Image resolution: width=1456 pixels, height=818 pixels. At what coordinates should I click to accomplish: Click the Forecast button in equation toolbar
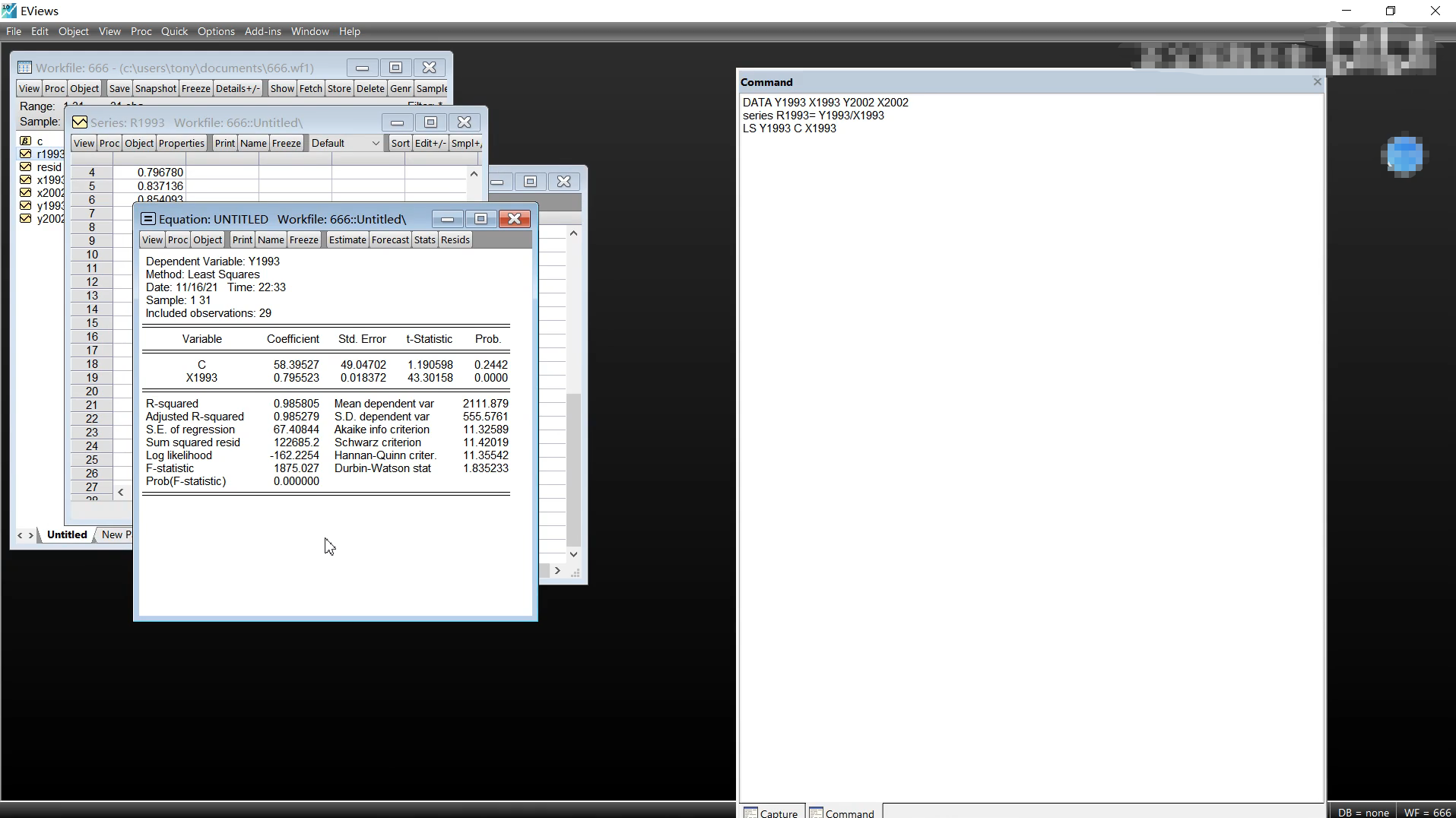[x=390, y=239]
